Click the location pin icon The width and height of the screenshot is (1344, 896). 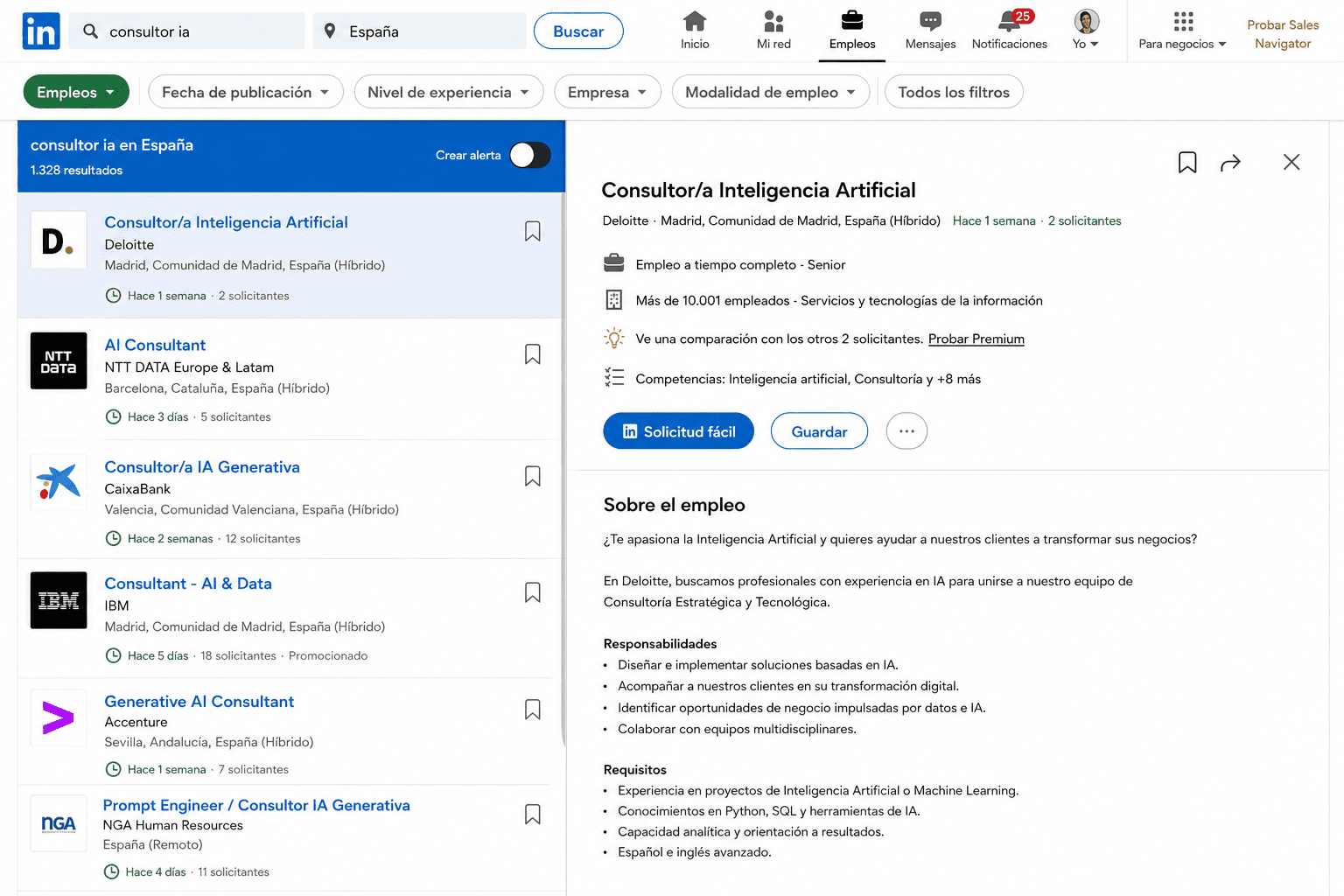point(330,31)
